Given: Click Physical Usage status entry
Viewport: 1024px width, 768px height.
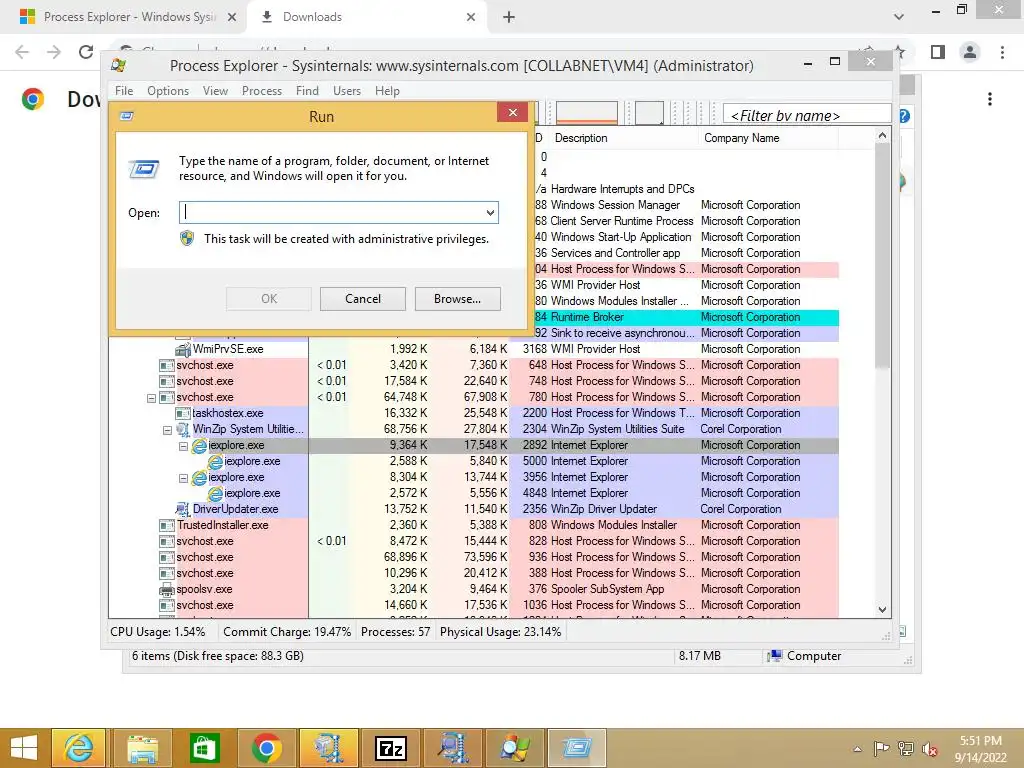Looking at the screenshot, I should pyautogui.click(x=500, y=632).
